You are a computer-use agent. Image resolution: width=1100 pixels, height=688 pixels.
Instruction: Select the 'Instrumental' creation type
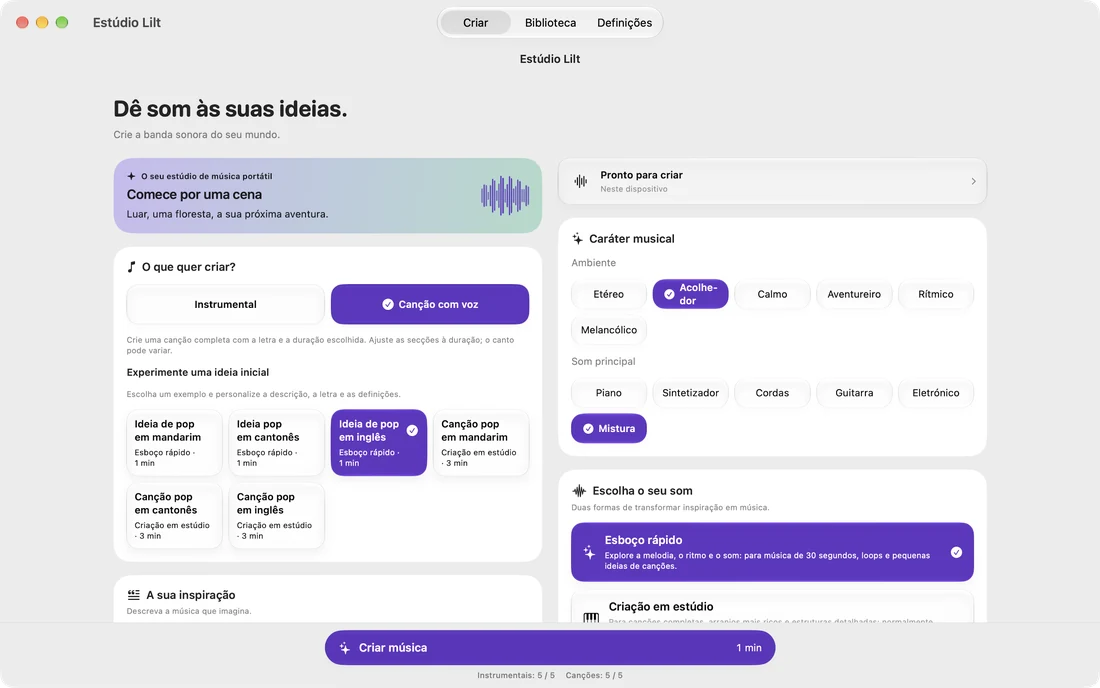(225, 304)
